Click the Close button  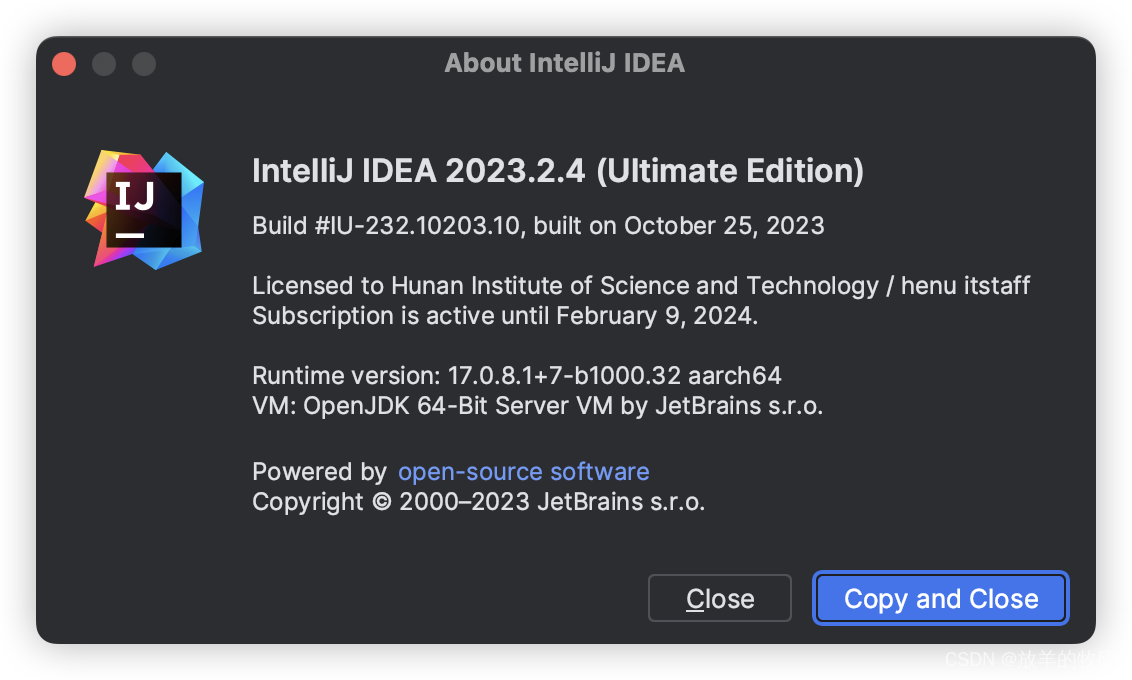tap(719, 598)
